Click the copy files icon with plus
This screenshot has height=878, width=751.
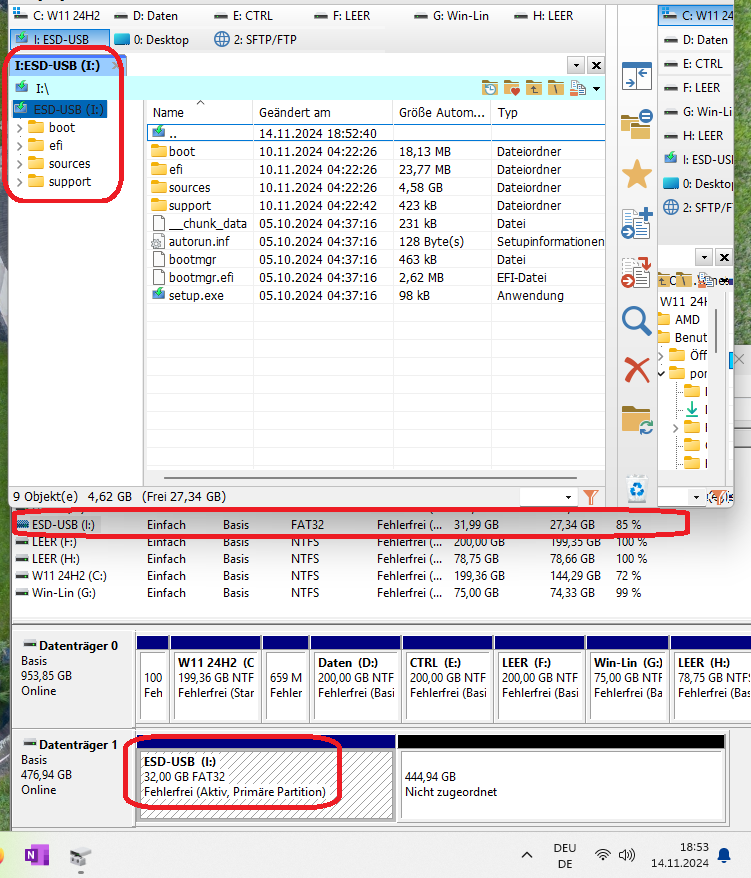point(637,223)
